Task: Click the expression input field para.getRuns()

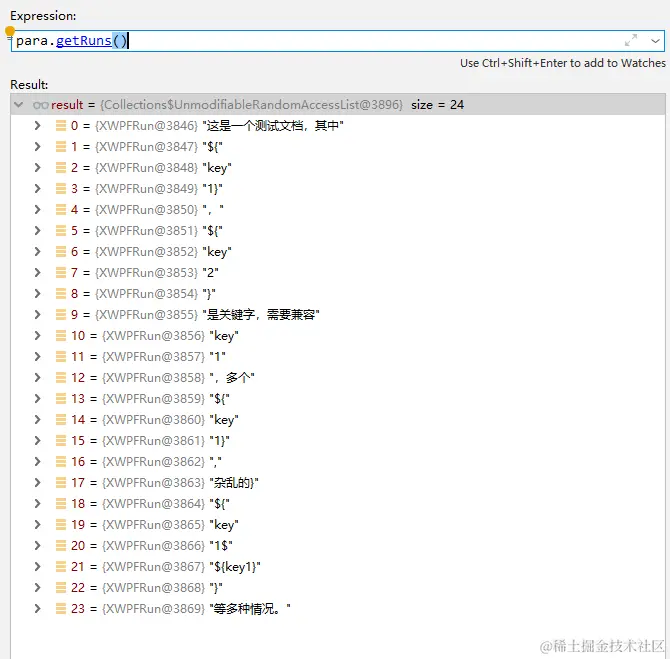Action: coord(338,41)
